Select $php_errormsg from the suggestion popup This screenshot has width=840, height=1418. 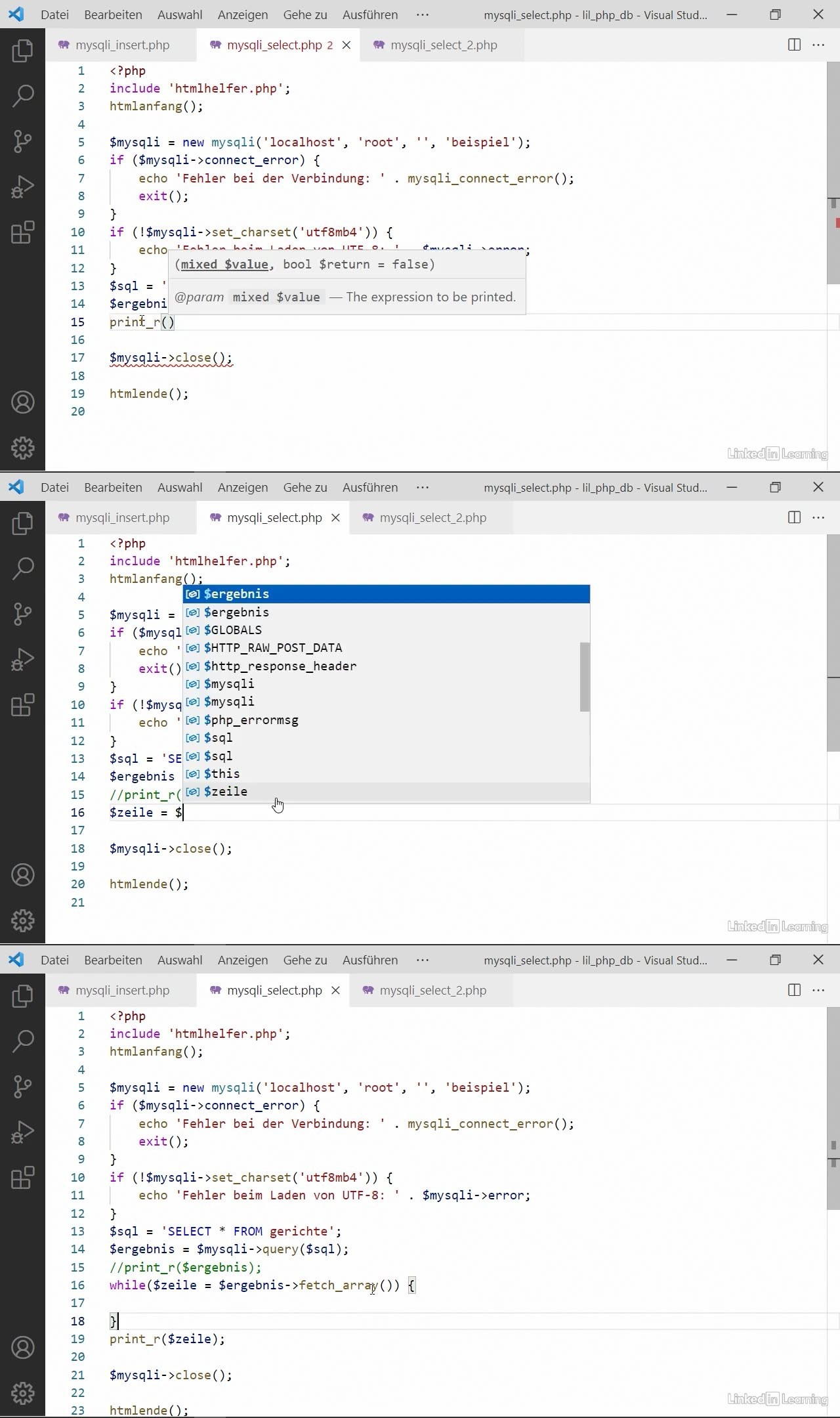click(x=251, y=720)
